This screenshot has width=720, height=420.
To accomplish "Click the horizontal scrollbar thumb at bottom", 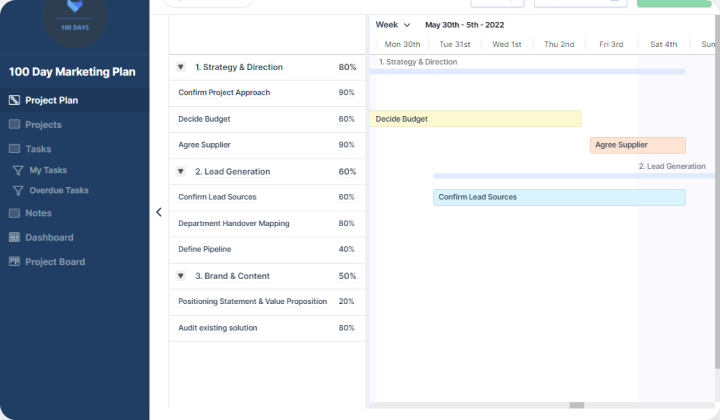I will point(576,405).
